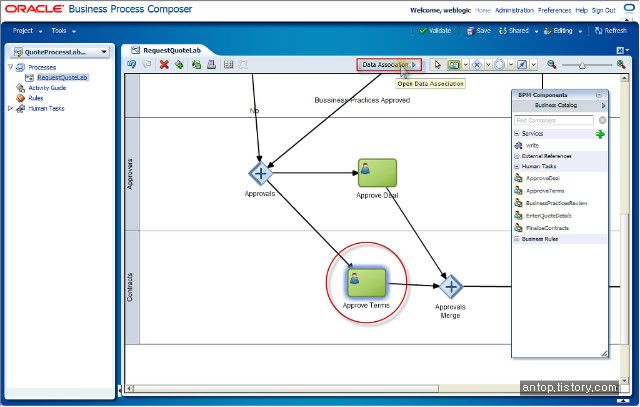The height and width of the screenshot is (407, 640).
Task: Select the green activity/task tool
Action: (453, 64)
